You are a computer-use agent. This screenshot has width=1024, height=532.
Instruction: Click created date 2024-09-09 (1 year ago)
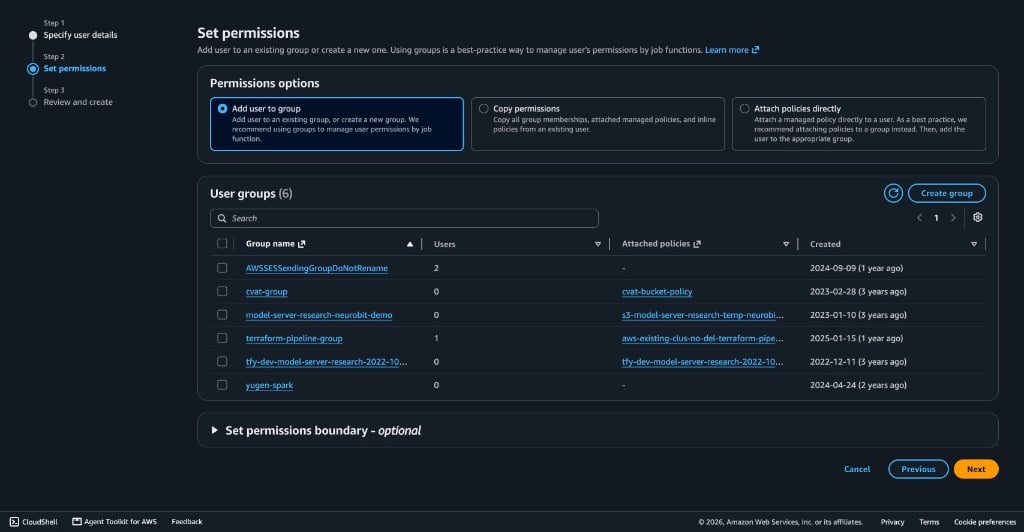pos(856,268)
